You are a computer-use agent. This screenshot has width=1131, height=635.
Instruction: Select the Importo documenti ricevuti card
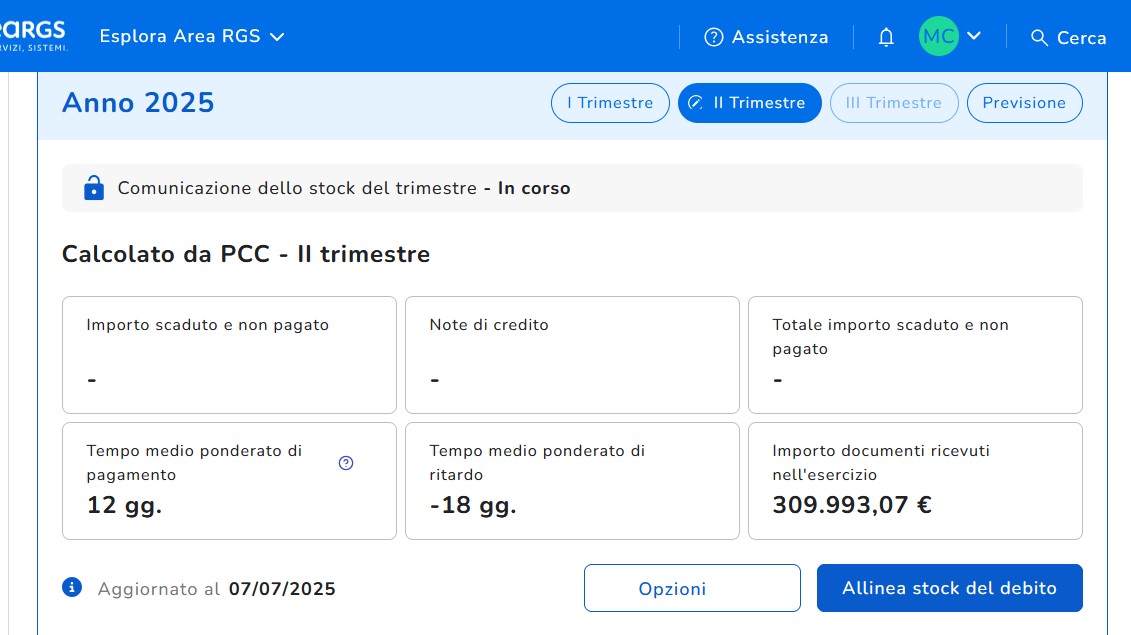click(x=914, y=481)
